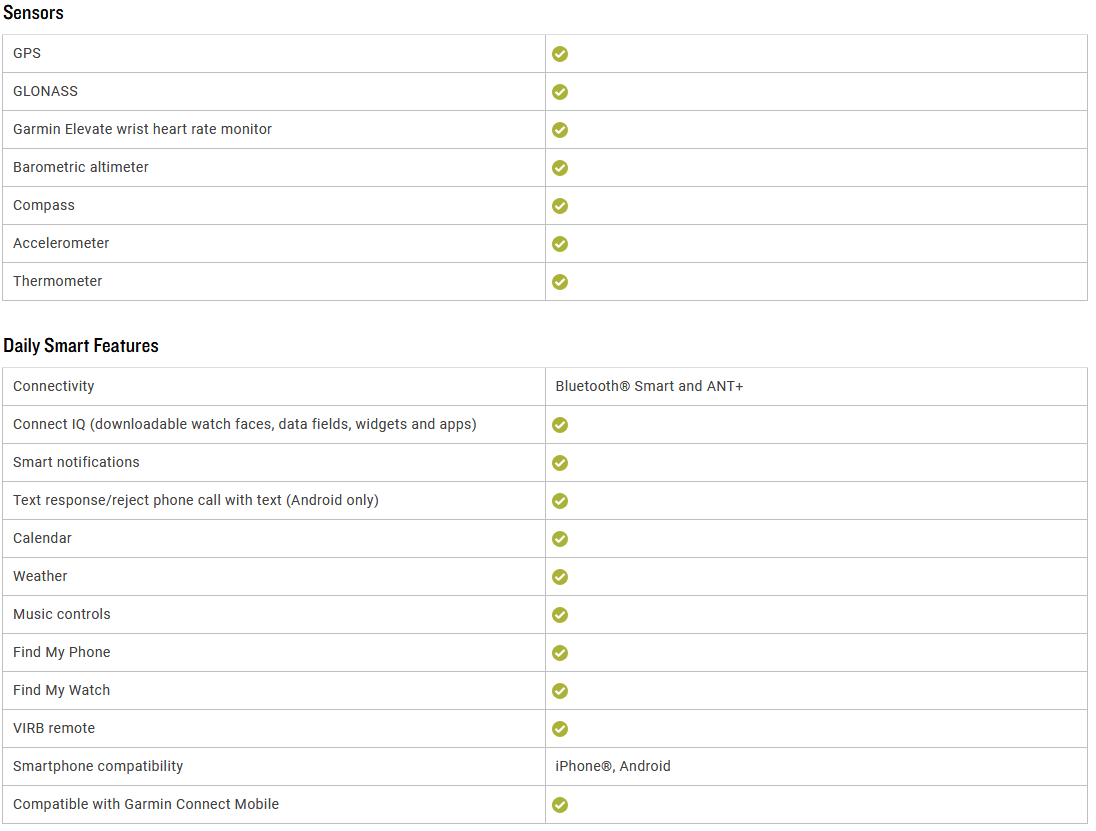The width and height of the screenshot is (1096, 831).
Task: Click the Compass row checkmark icon
Action: click(x=560, y=206)
